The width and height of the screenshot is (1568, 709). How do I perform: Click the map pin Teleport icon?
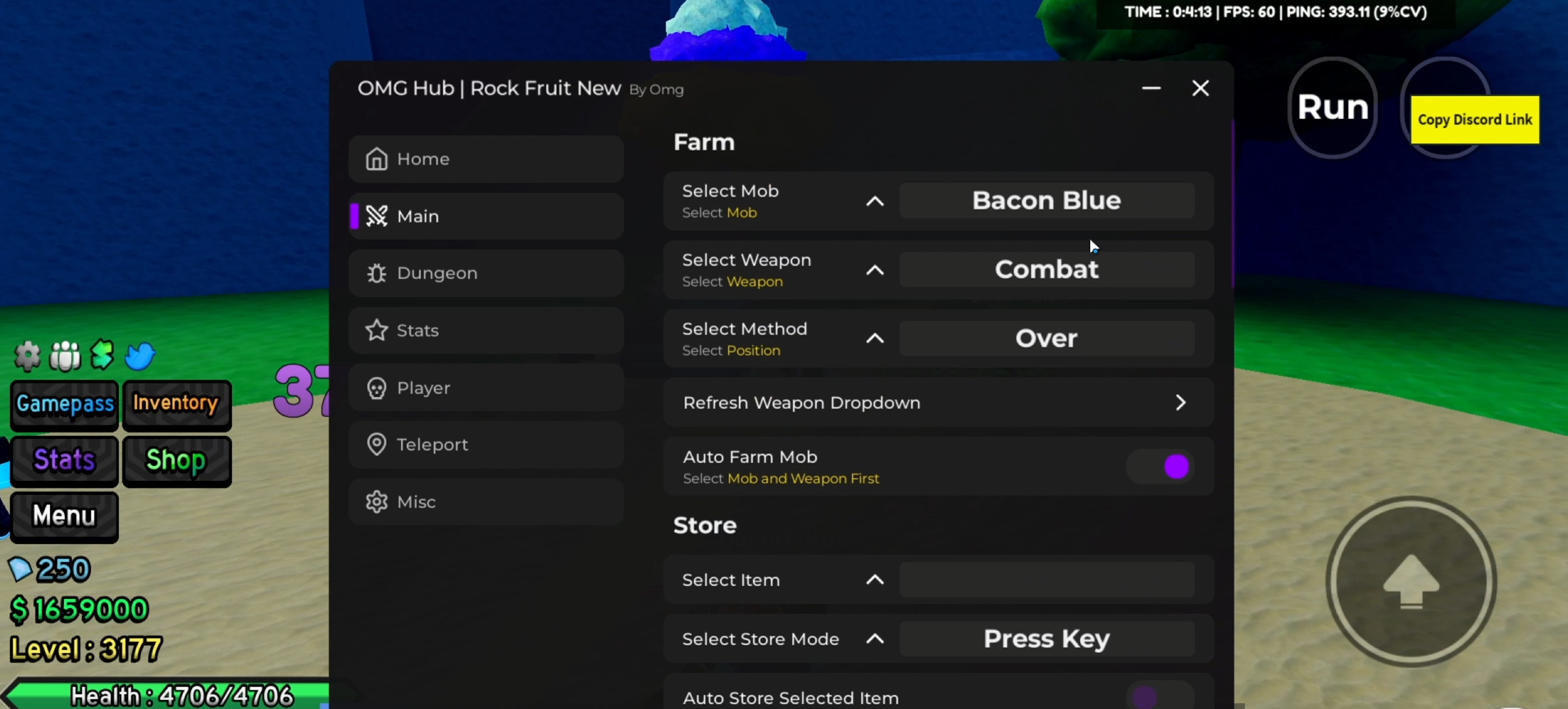(376, 445)
